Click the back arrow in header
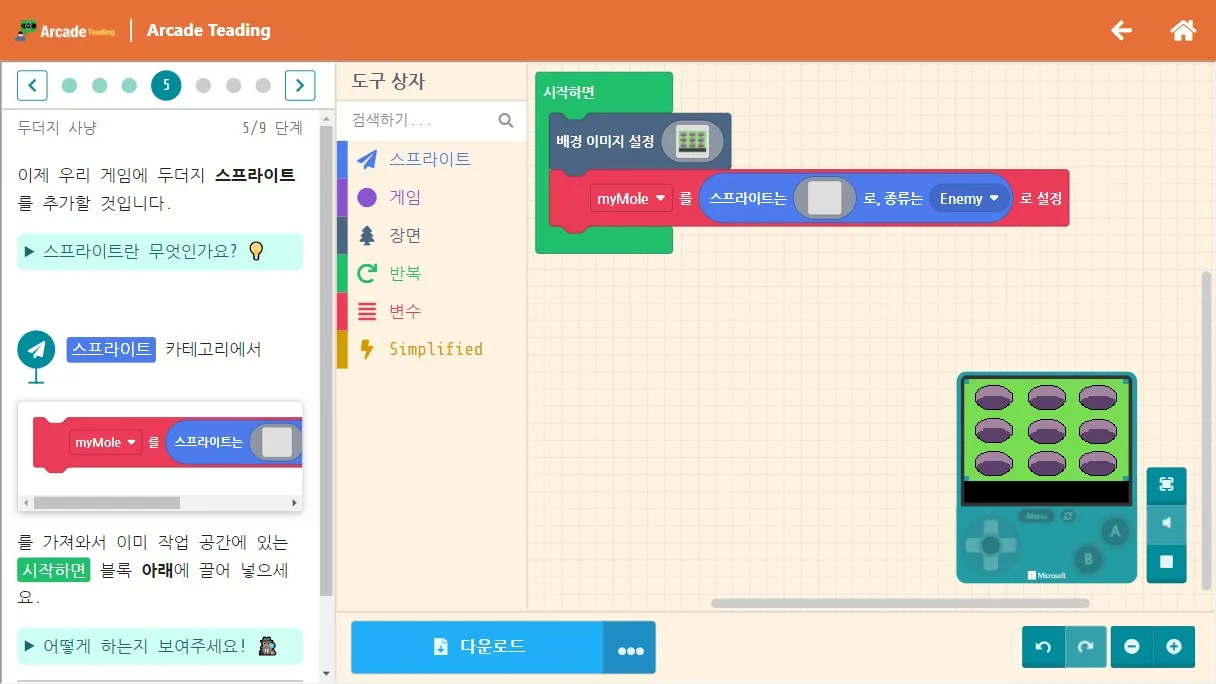The height and width of the screenshot is (684, 1216). point(1122,30)
